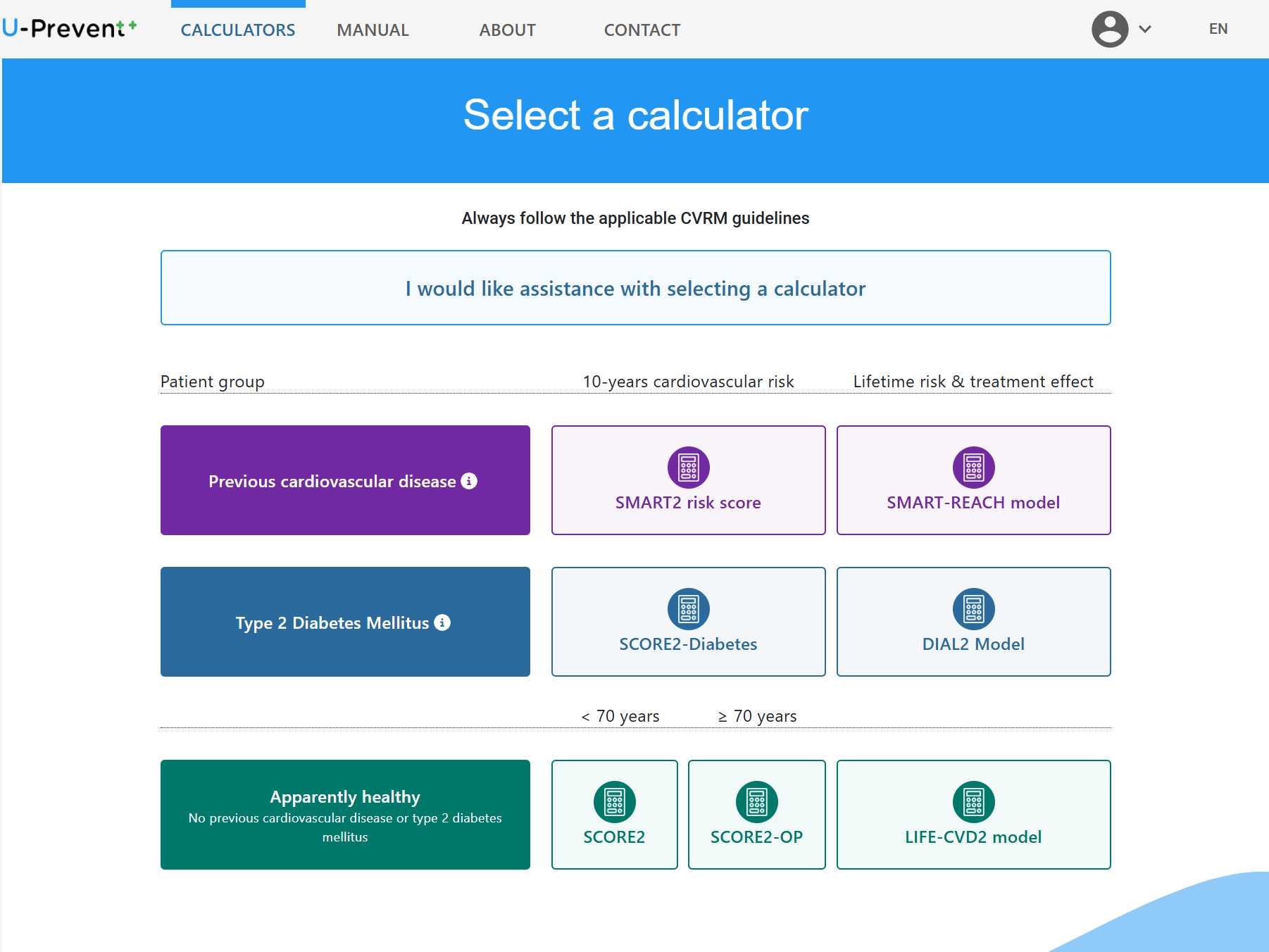Go to the Calculators tab
Screen dimensions: 1269x952
point(238,30)
